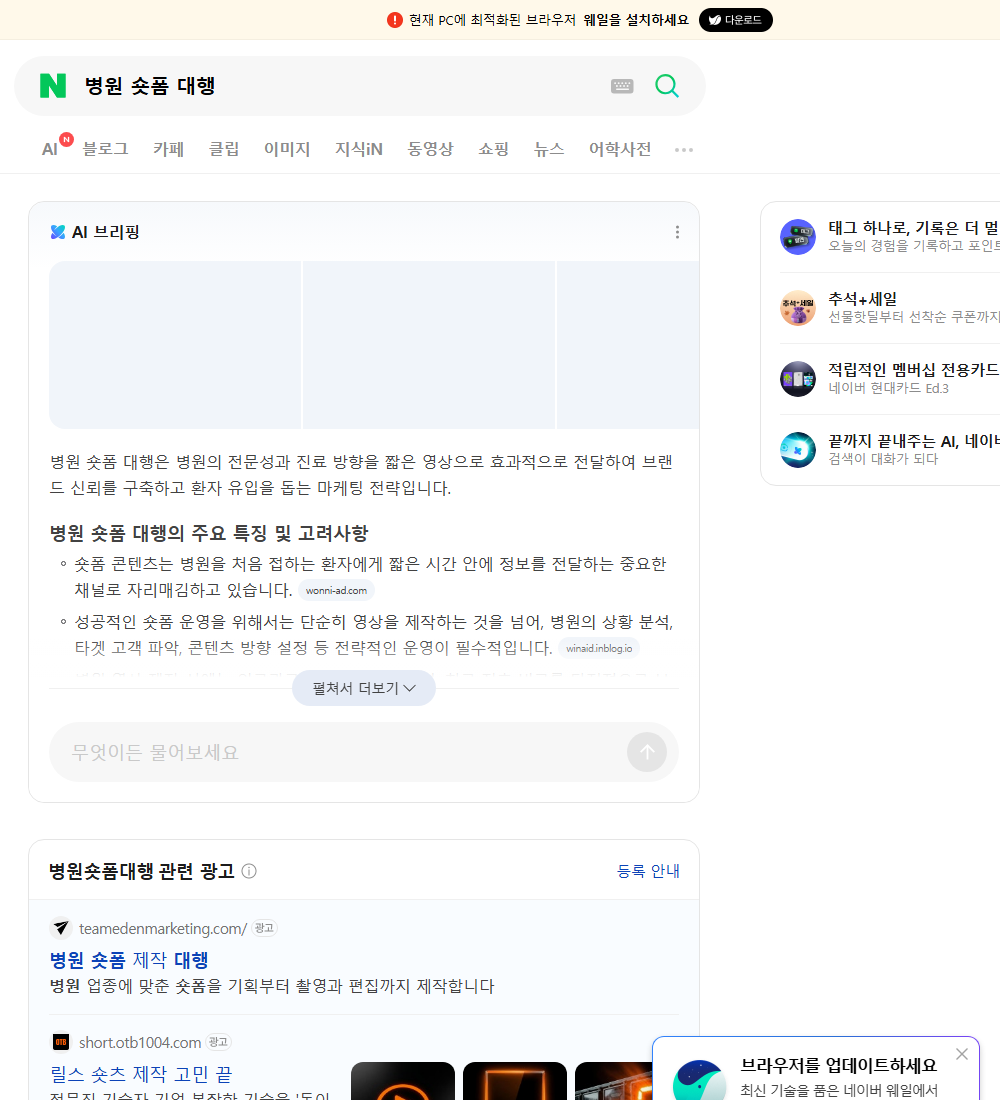Switch to the 블로그 tab
The image size is (1000, 1100).
(105, 149)
